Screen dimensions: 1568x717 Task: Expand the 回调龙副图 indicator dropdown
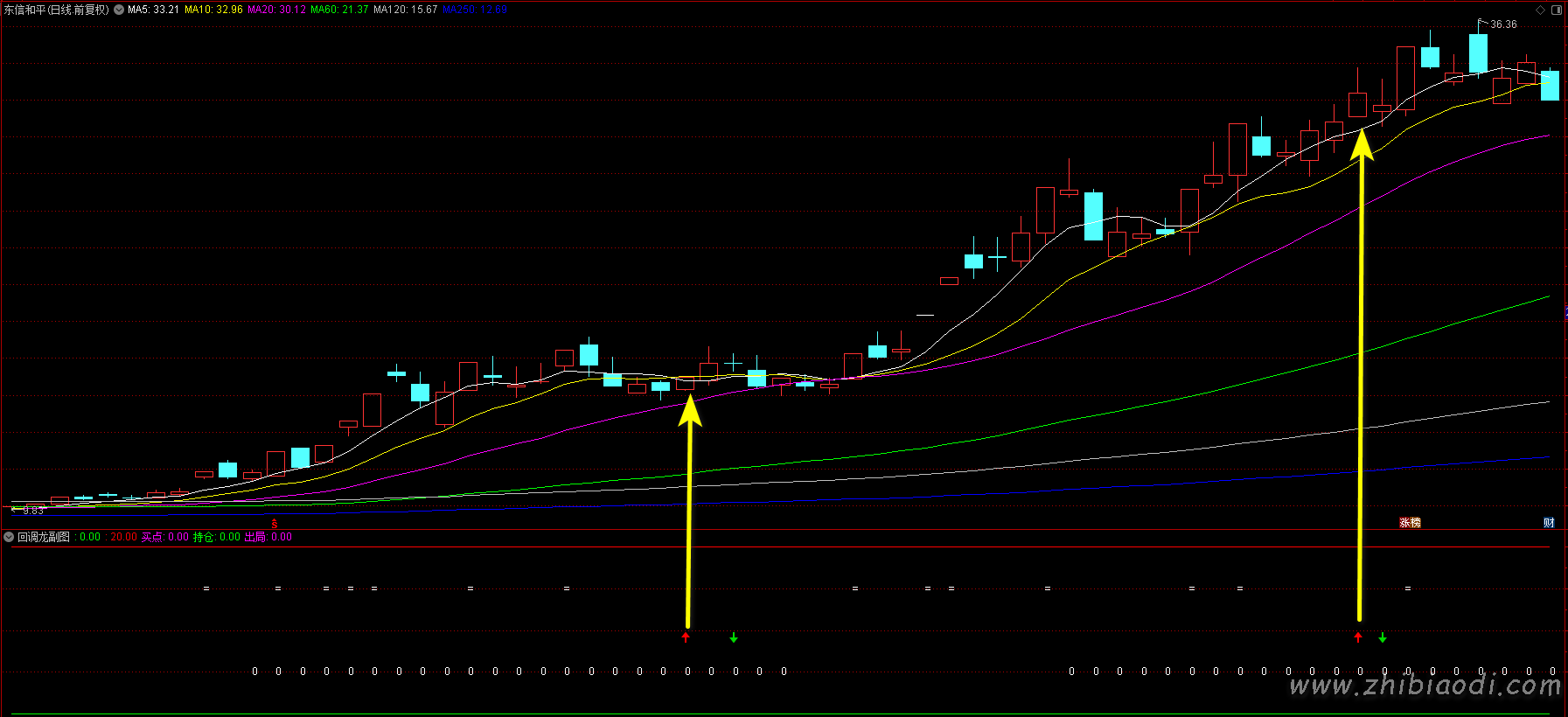pos(9,537)
